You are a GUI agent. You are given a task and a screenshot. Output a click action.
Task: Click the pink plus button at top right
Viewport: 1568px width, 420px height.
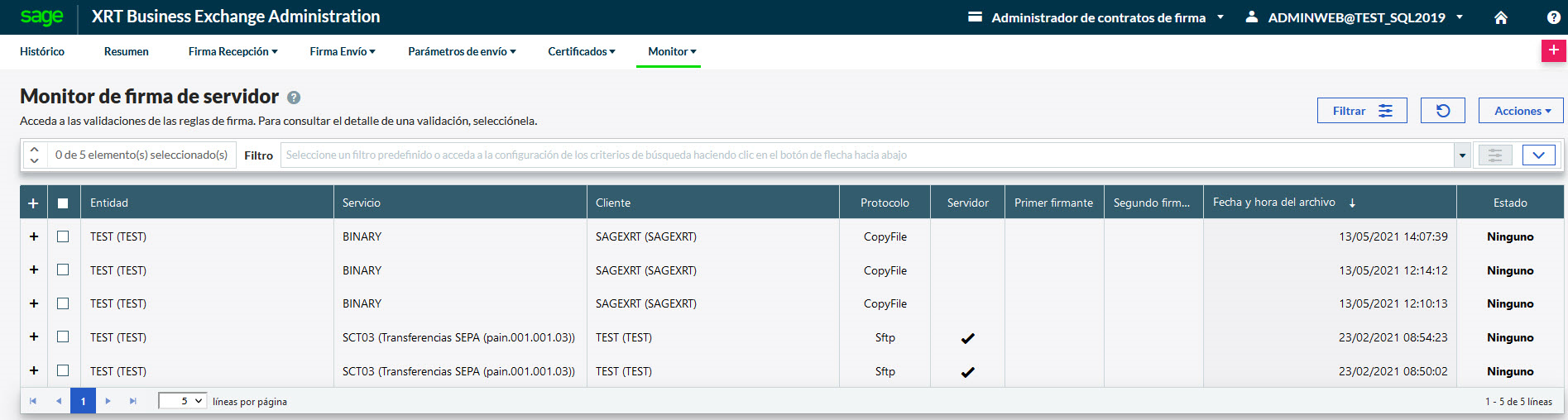pos(1553,50)
